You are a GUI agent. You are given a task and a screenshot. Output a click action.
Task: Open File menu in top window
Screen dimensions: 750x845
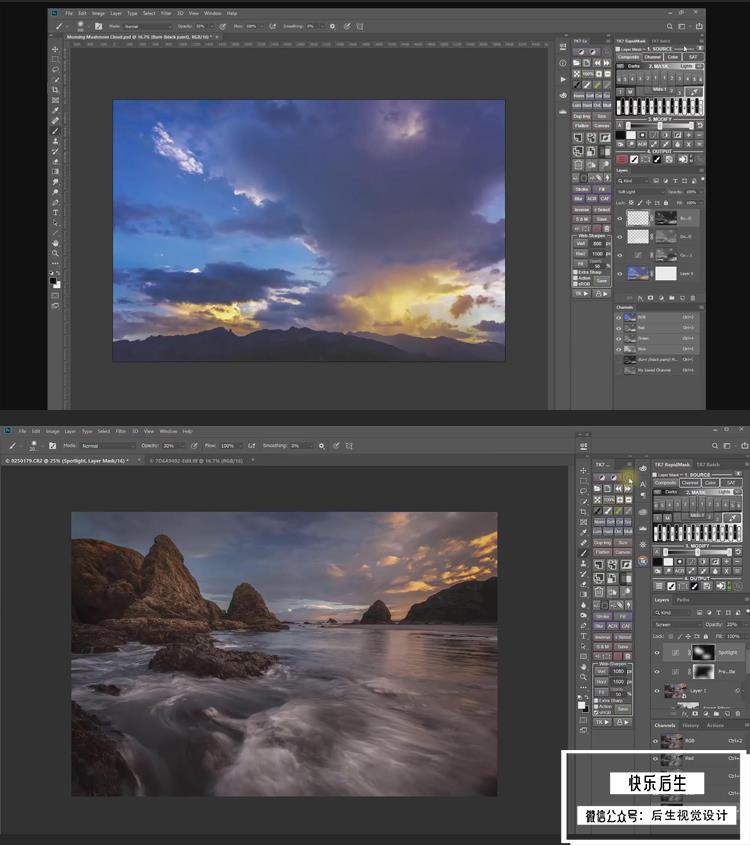(x=69, y=13)
